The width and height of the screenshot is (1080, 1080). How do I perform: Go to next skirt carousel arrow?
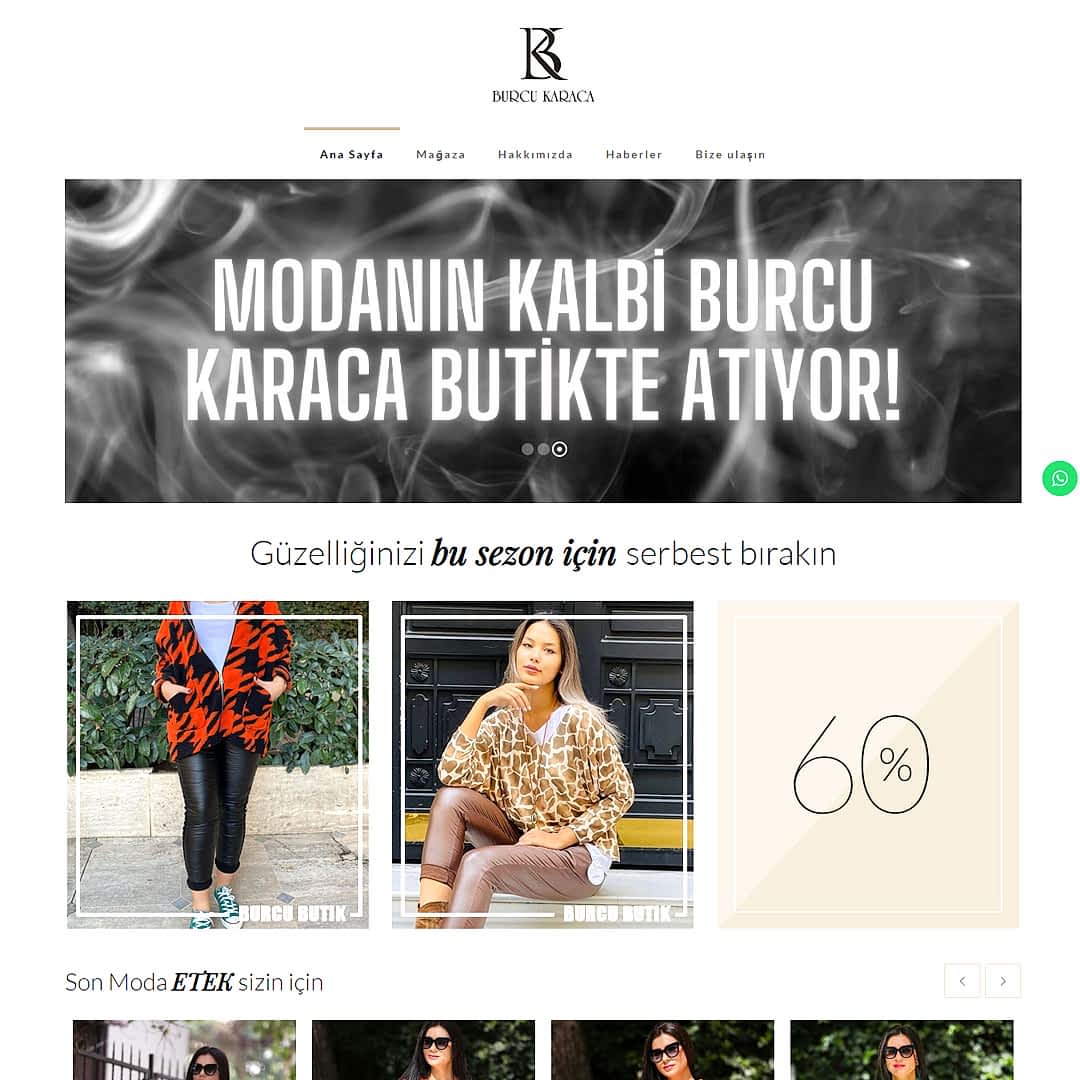tap(1003, 981)
